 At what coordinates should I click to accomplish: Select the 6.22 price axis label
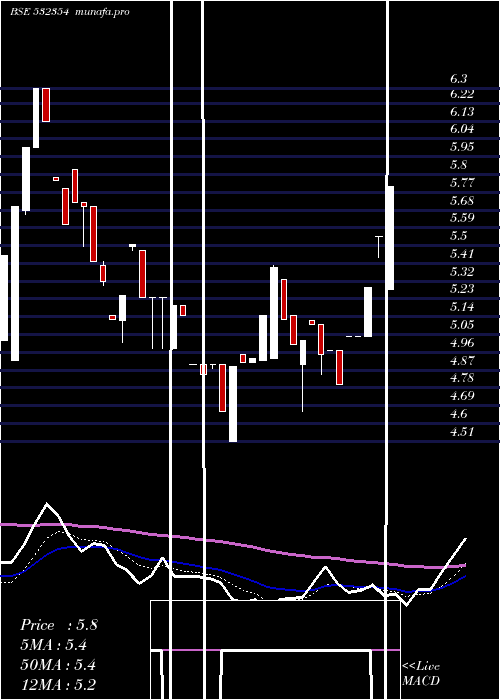pos(462,94)
